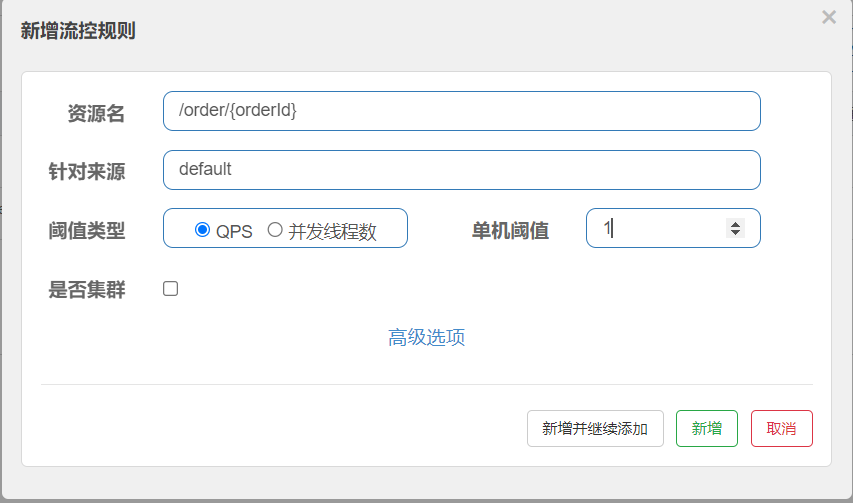Click the 单机阈值 number field

pyautogui.click(x=673, y=228)
